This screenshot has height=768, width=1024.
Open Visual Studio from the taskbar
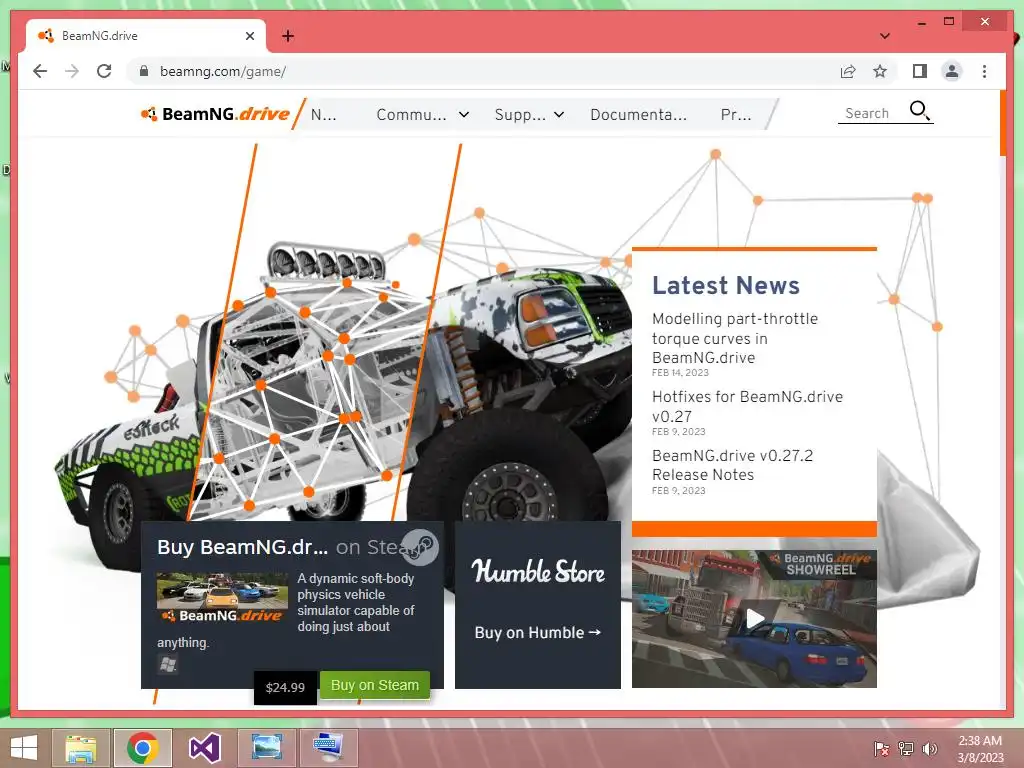[x=204, y=748]
